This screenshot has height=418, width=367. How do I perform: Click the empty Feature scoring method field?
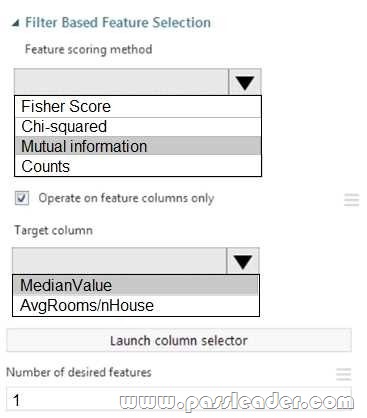pyautogui.click(x=121, y=82)
